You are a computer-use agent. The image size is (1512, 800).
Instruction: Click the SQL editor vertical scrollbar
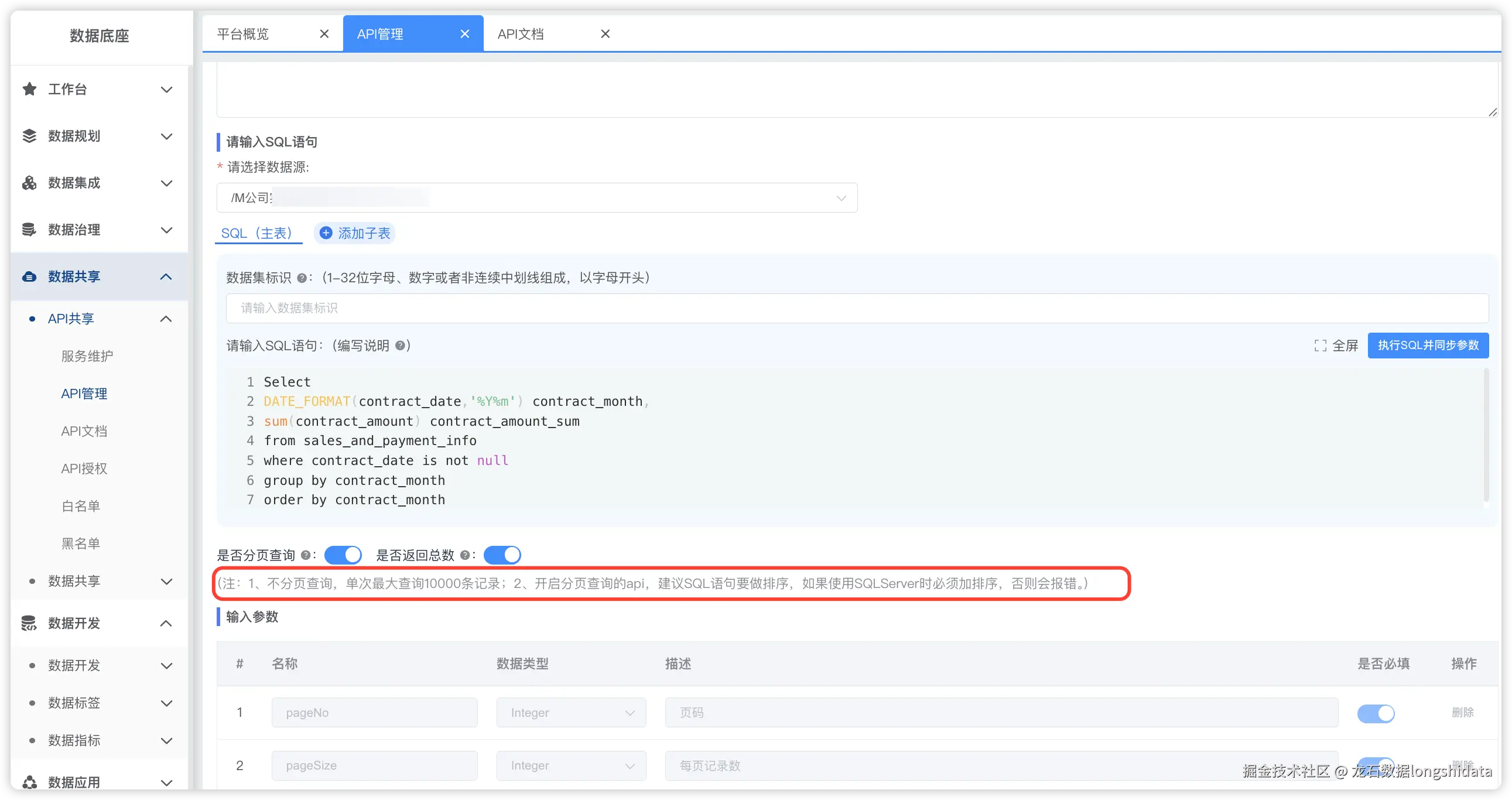[x=1486, y=435]
